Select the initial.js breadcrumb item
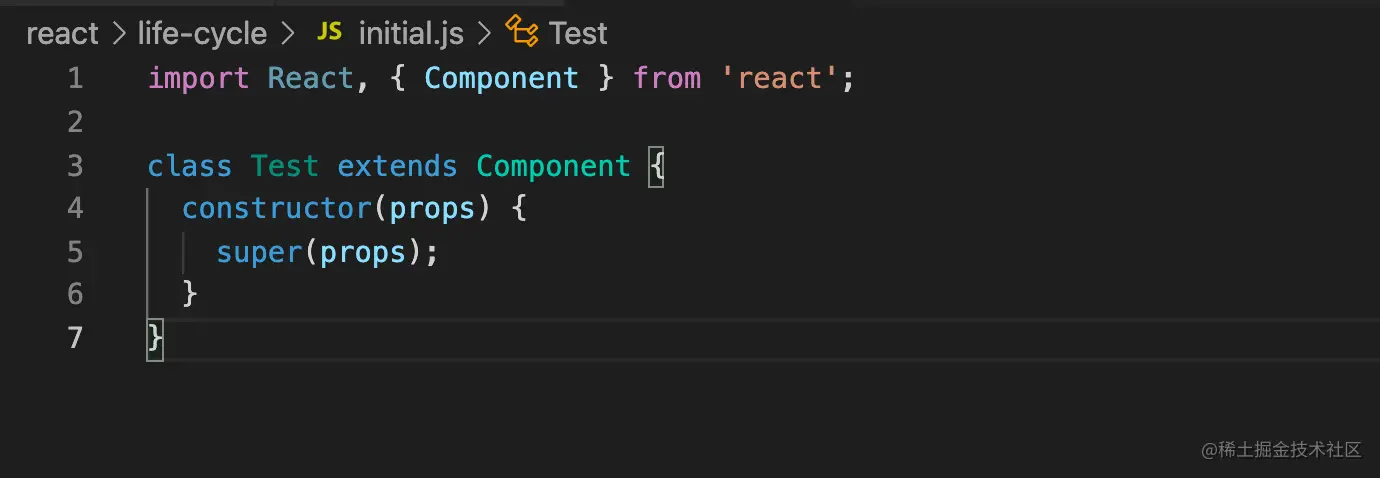This screenshot has height=478, width=1380. coord(411,34)
